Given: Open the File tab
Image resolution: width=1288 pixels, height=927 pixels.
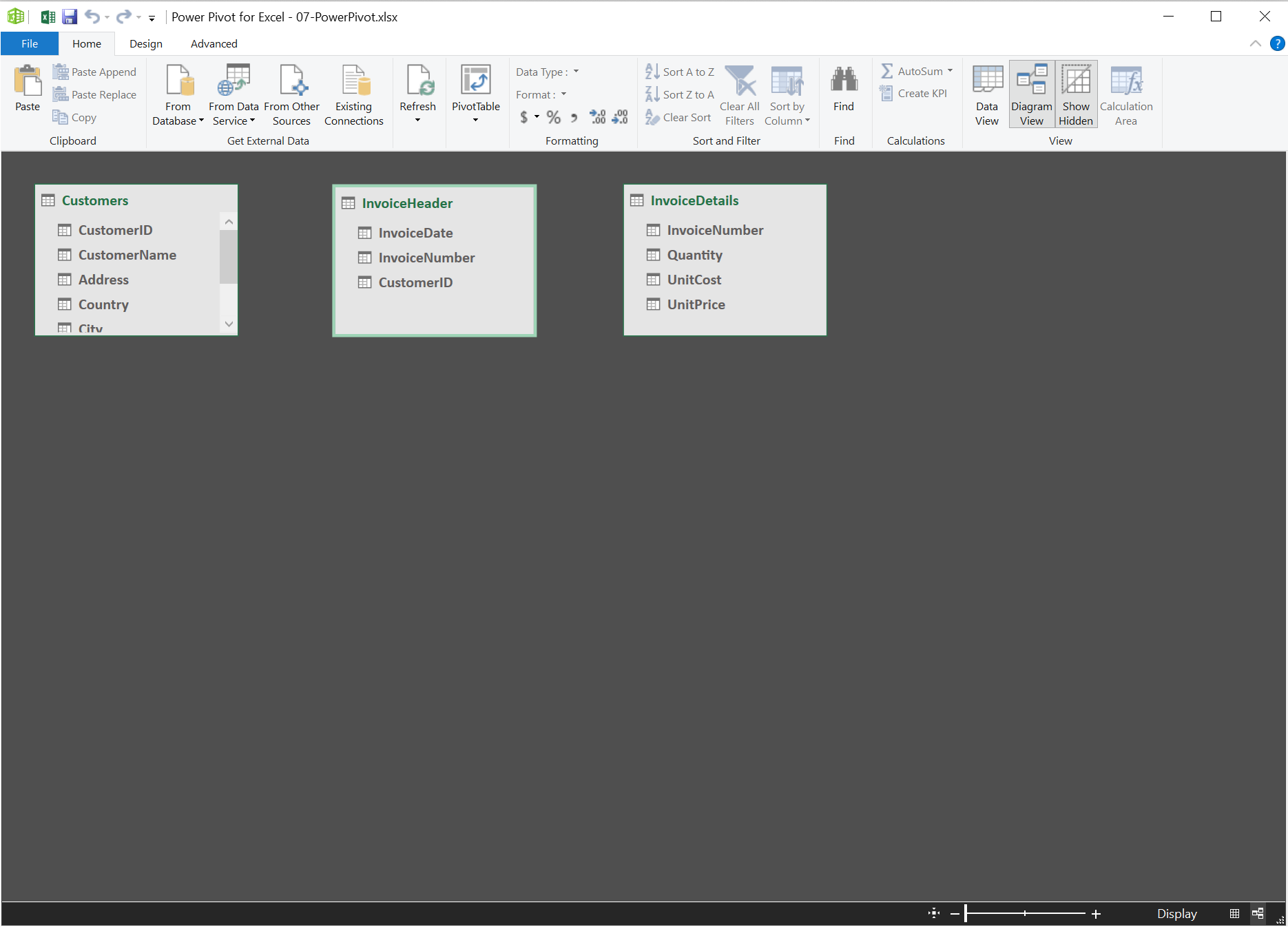Looking at the screenshot, I should click(30, 43).
